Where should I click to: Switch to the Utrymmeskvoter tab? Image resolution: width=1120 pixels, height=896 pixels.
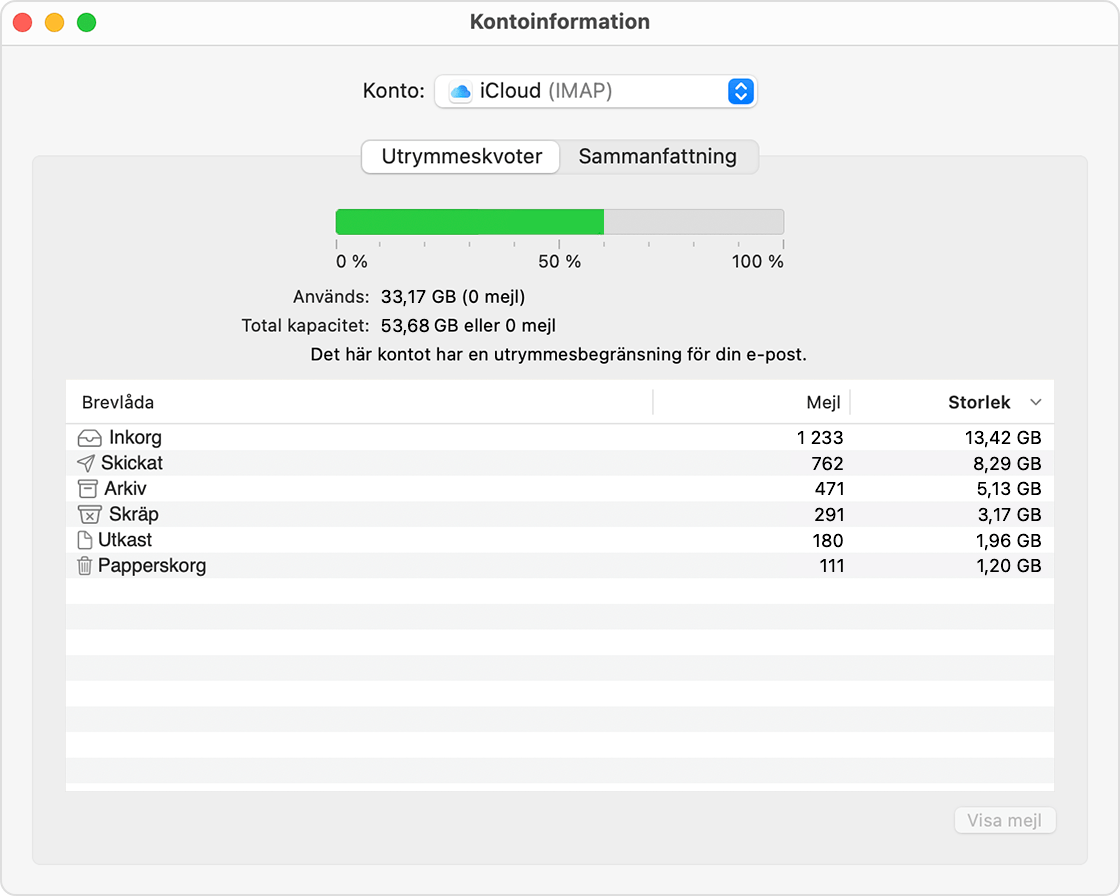(x=461, y=156)
